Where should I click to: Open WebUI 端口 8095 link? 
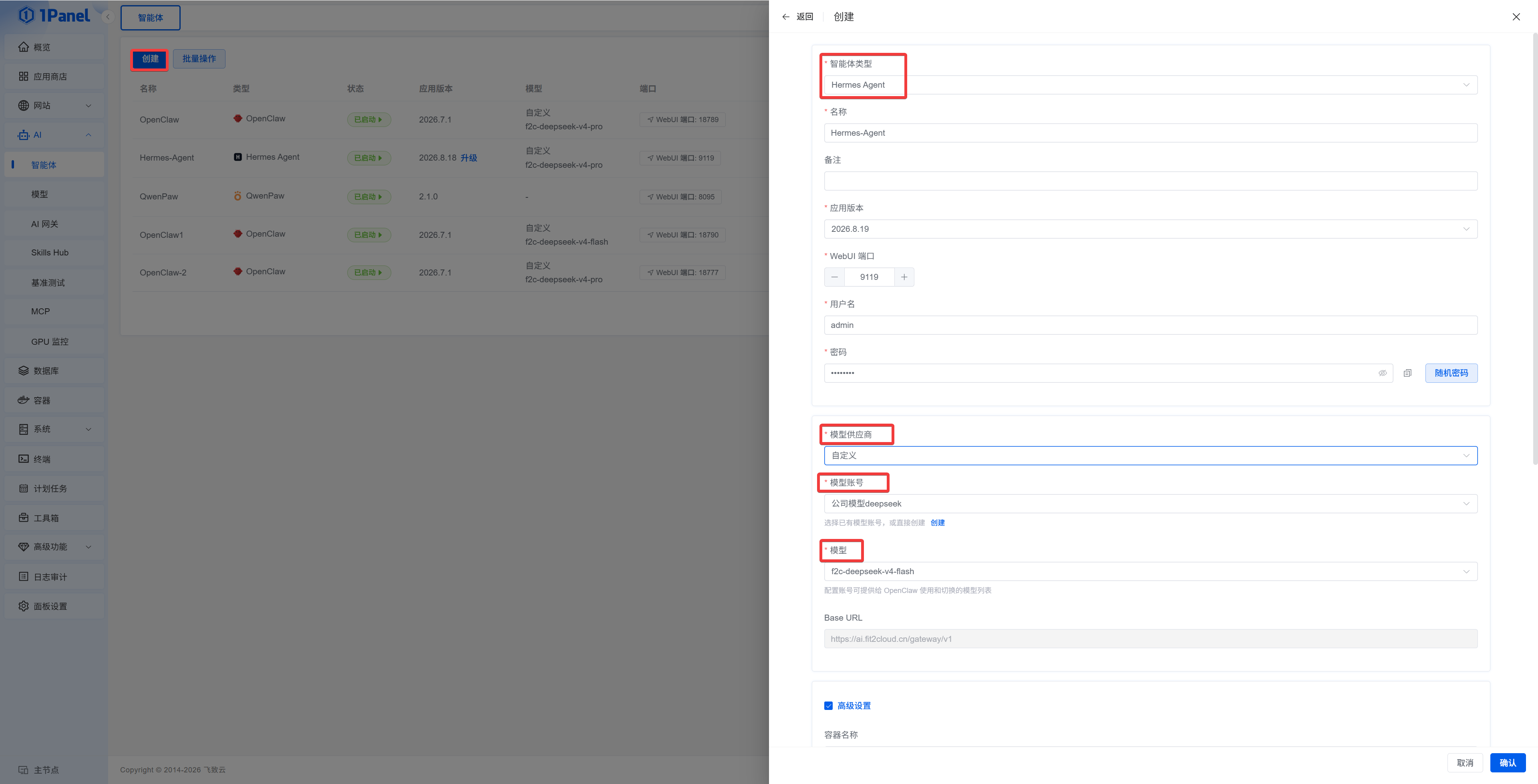point(680,197)
